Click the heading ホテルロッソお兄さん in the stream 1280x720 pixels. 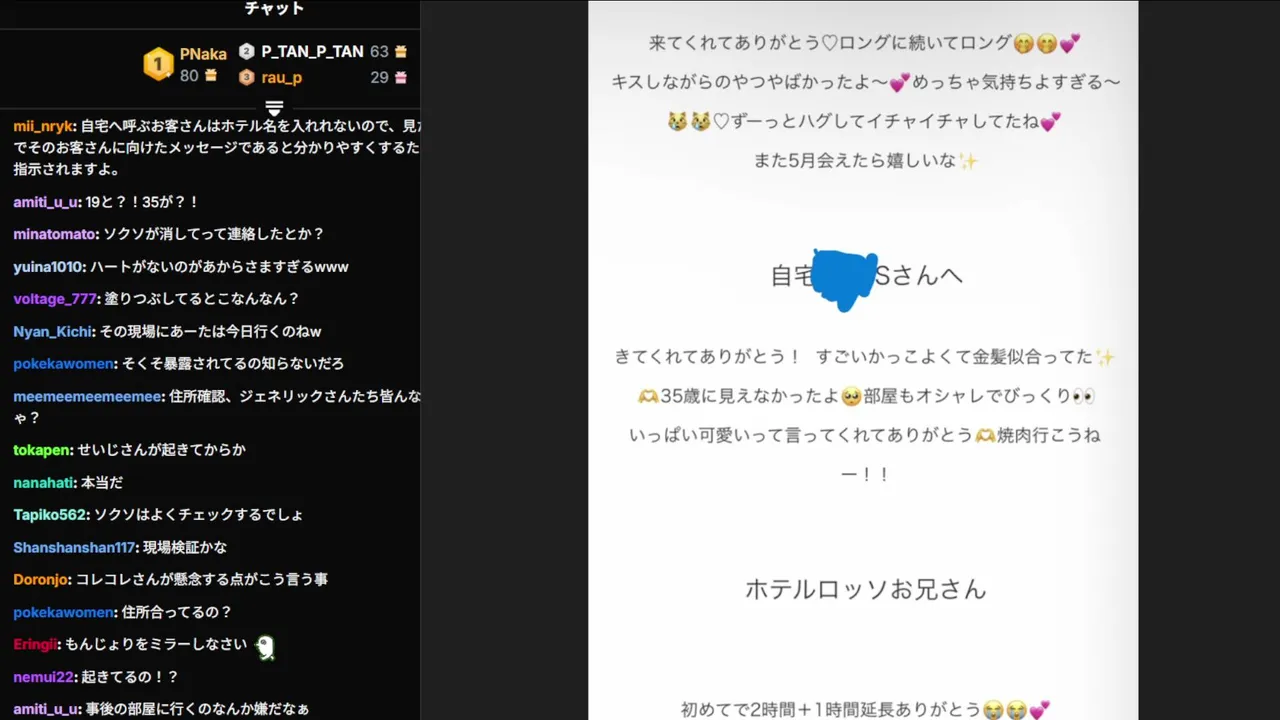pyautogui.click(x=866, y=589)
